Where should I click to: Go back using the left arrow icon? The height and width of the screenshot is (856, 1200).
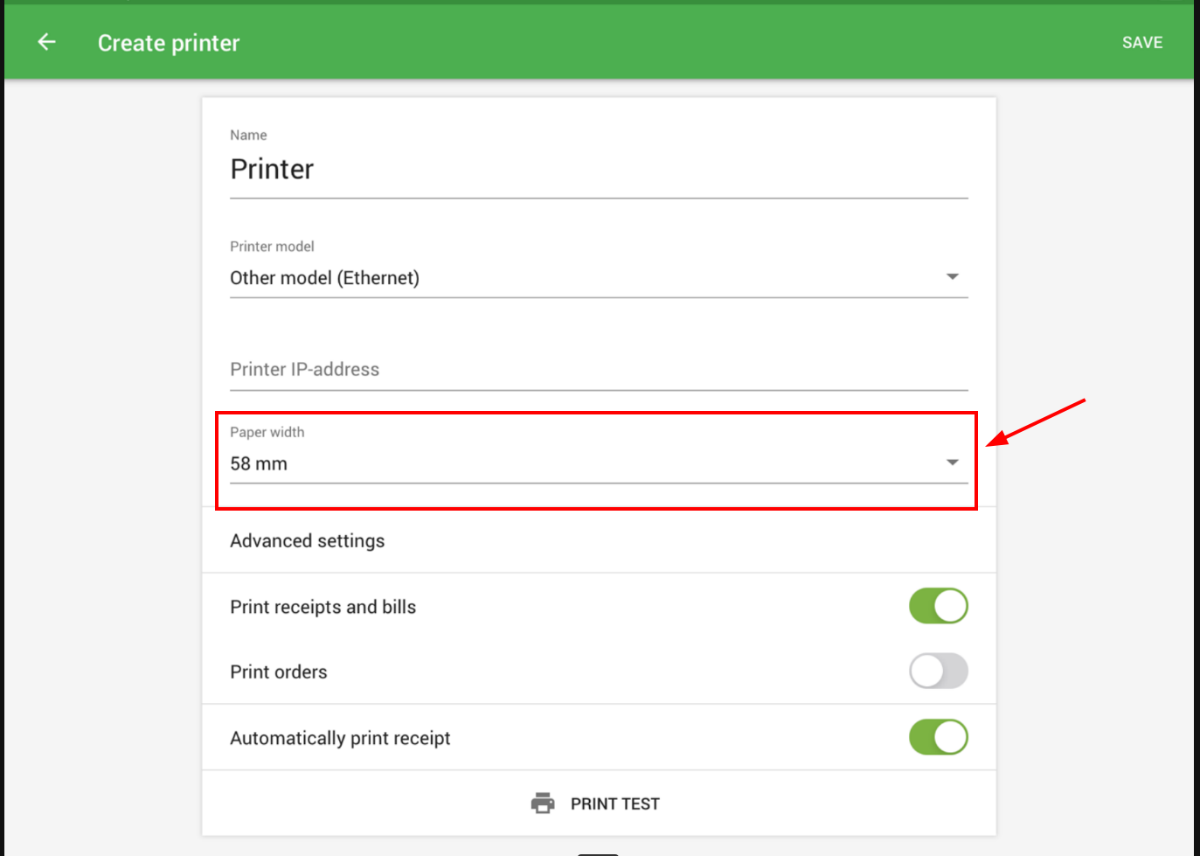click(x=46, y=42)
